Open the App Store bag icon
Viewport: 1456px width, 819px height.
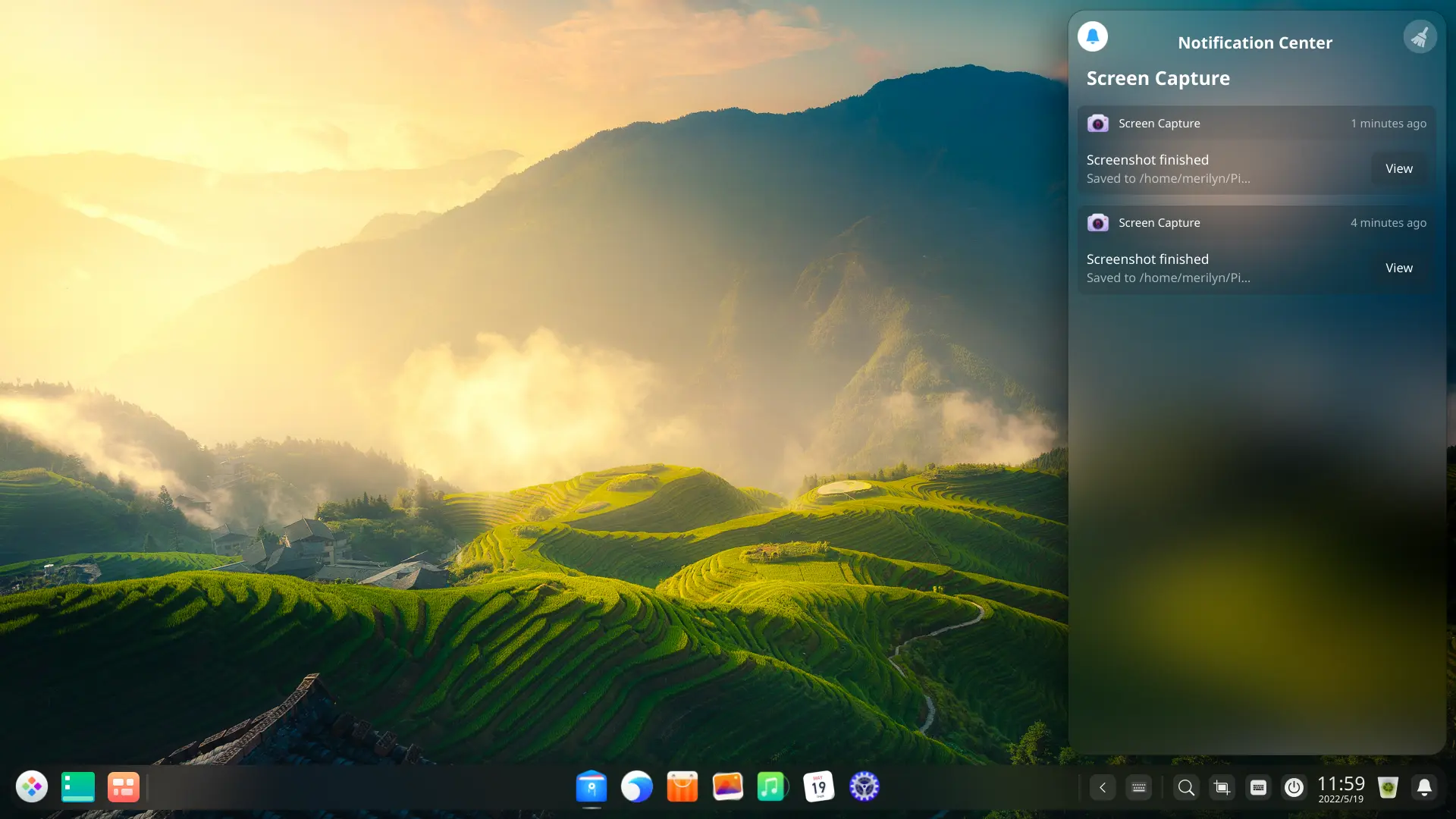coord(682,787)
